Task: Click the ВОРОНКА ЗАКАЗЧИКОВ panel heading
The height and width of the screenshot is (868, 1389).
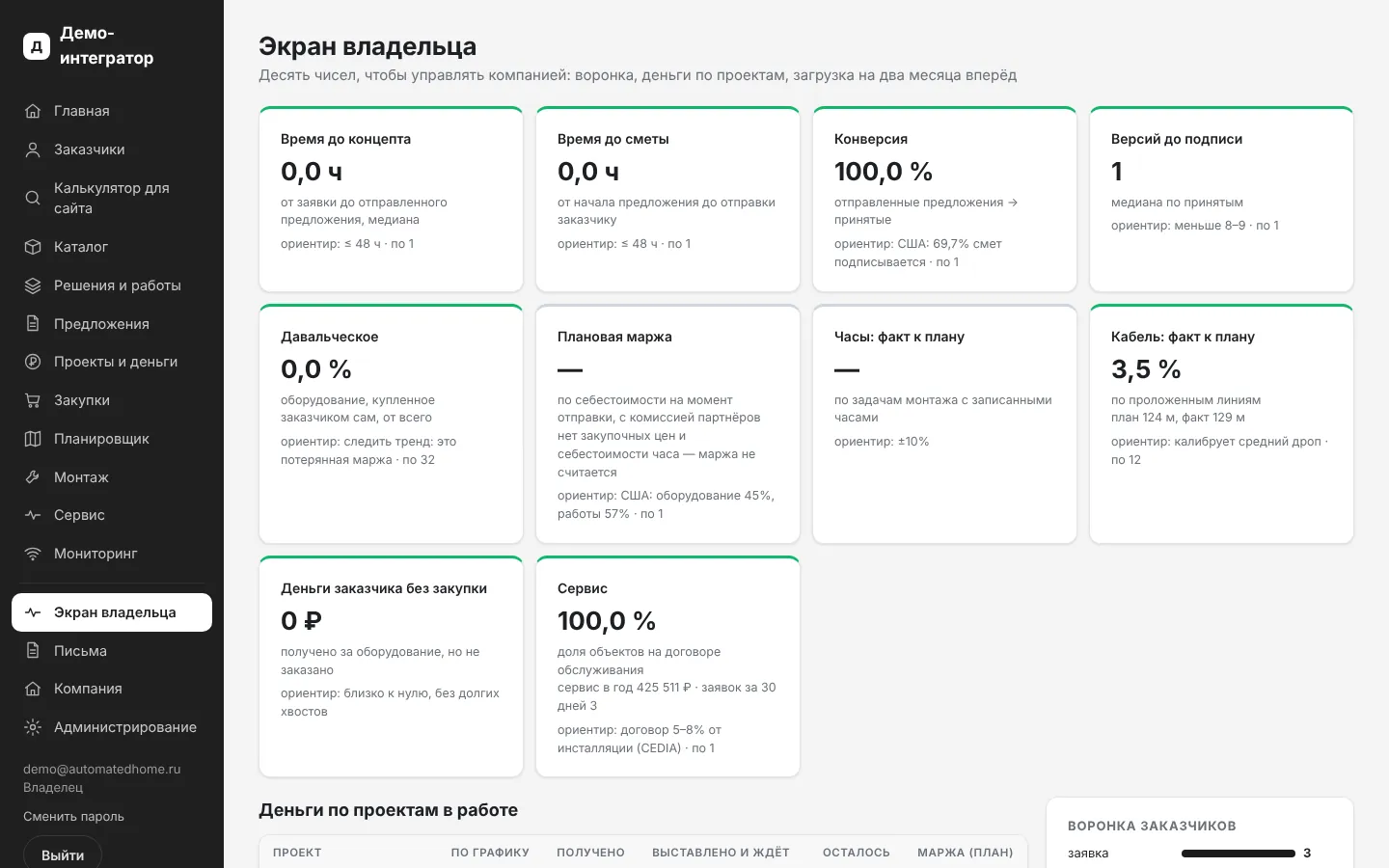Action: pyautogui.click(x=1152, y=827)
